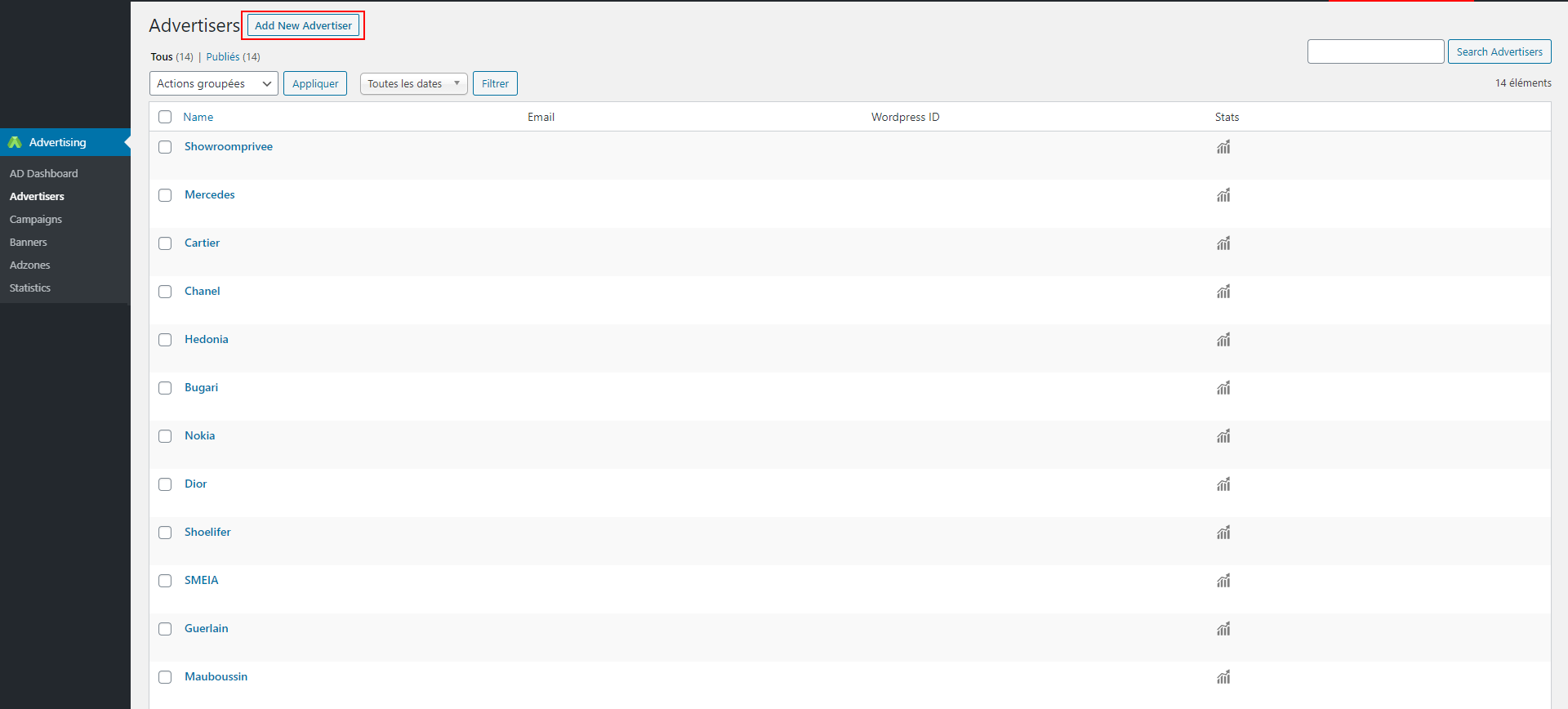Viewport: 1568px width, 709px height.
Task: Open the Mercedes advertiser link
Action: (210, 194)
